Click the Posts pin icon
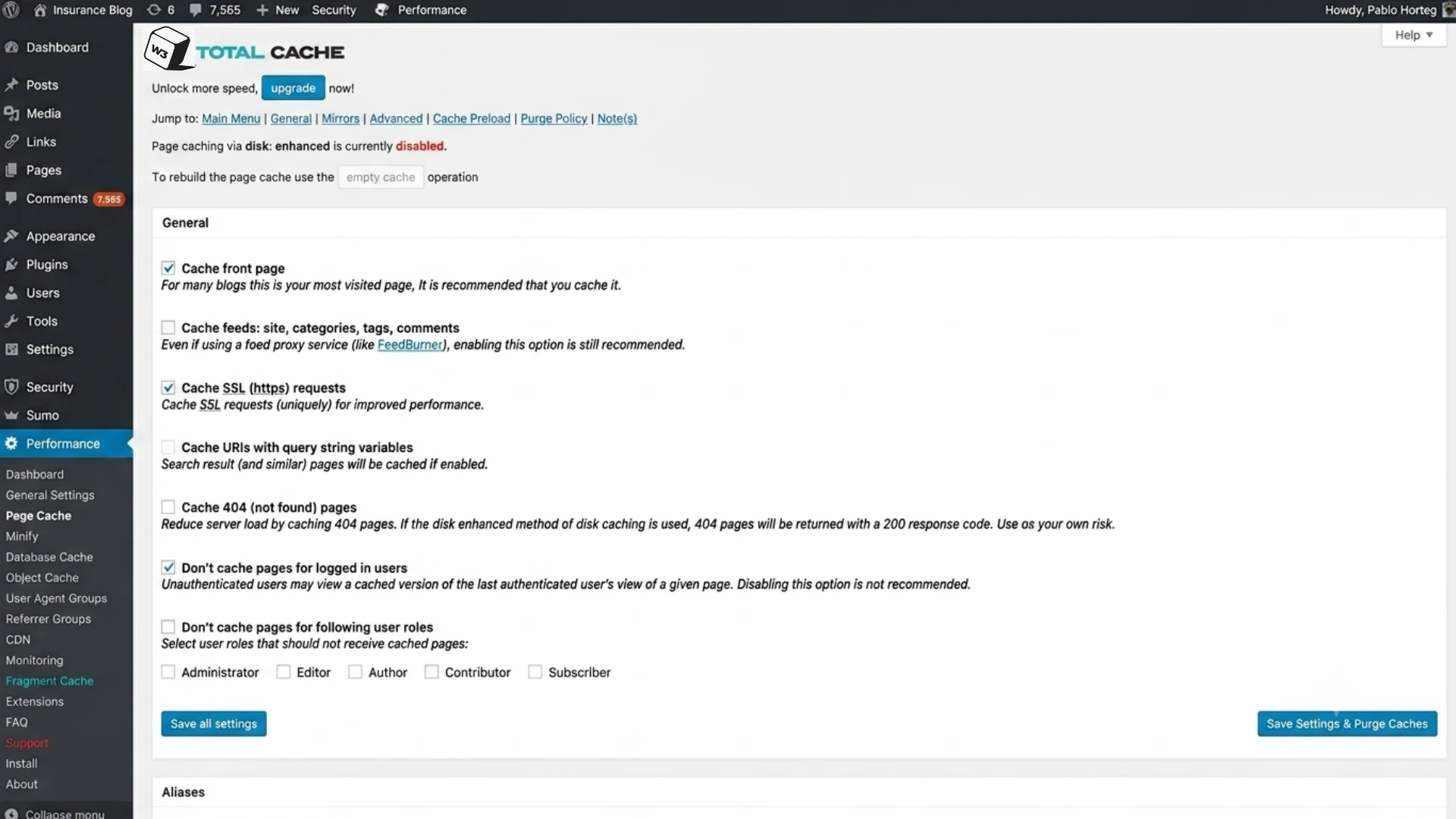The height and width of the screenshot is (819, 1456). point(11,85)
